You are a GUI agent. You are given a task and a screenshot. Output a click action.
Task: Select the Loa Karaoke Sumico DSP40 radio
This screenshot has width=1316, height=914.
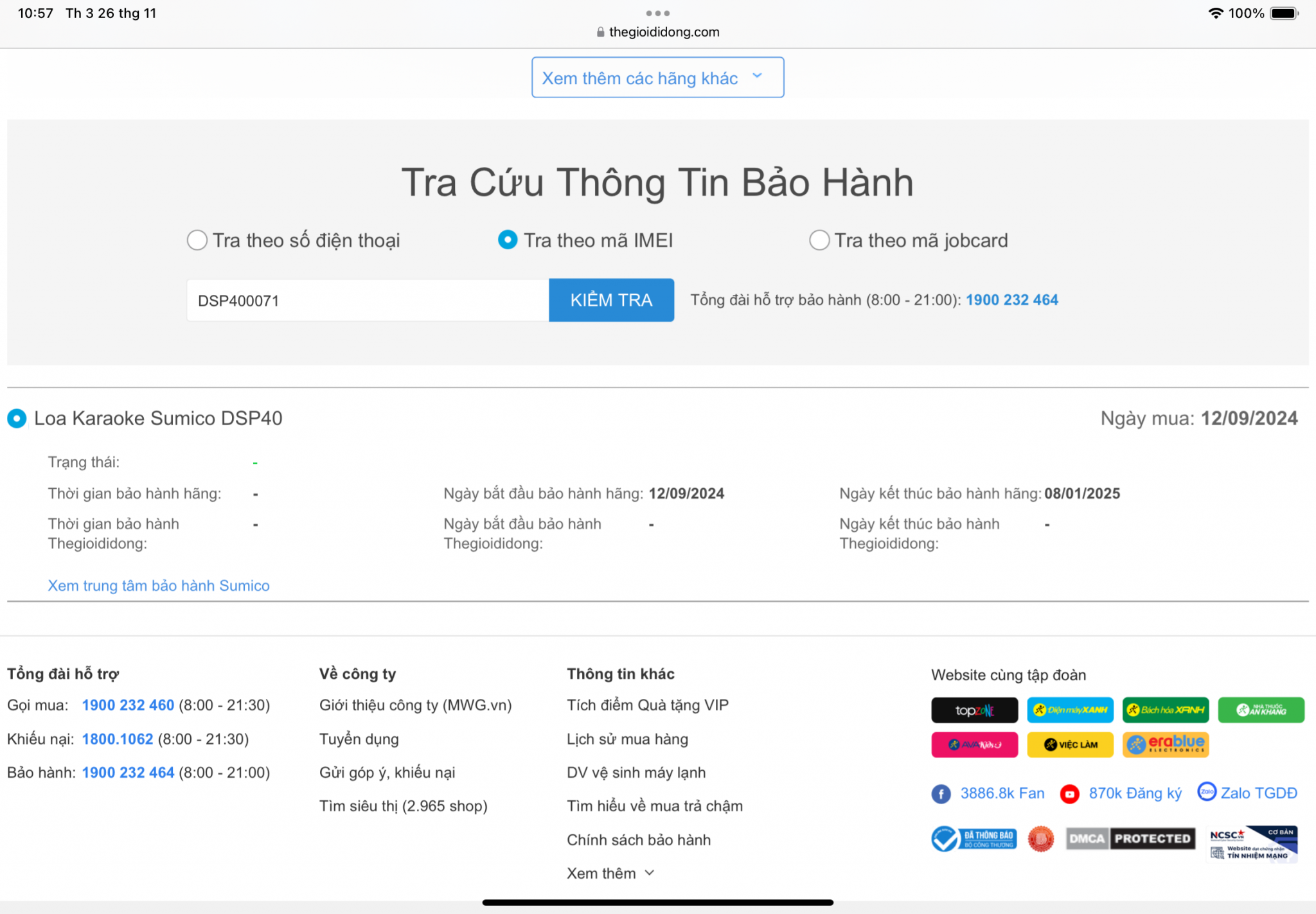pyautogui.click(x=17, y=419)
